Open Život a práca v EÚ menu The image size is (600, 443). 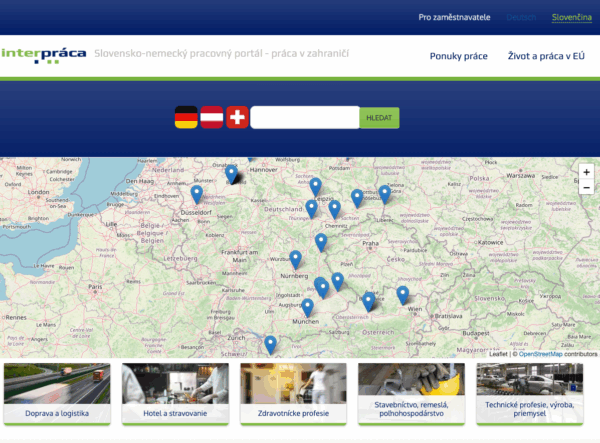coord(546,56)
